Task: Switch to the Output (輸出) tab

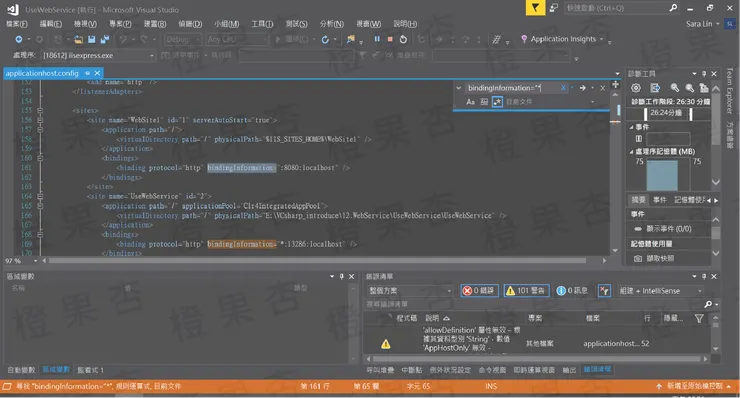Action: (x=569, y=370)
